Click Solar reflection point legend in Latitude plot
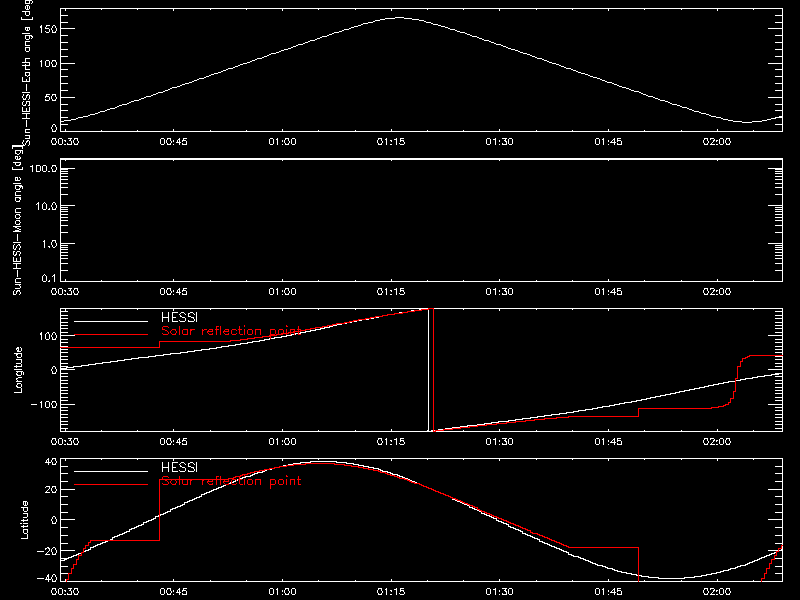 coord(231,481)
